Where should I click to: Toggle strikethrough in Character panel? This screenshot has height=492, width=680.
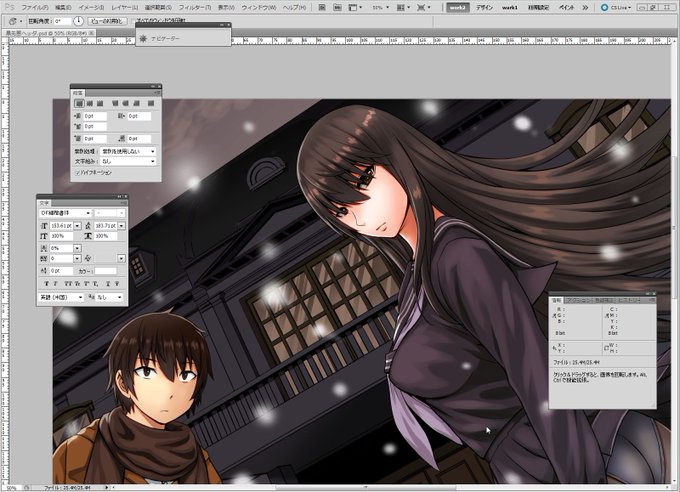coord(117,283)
